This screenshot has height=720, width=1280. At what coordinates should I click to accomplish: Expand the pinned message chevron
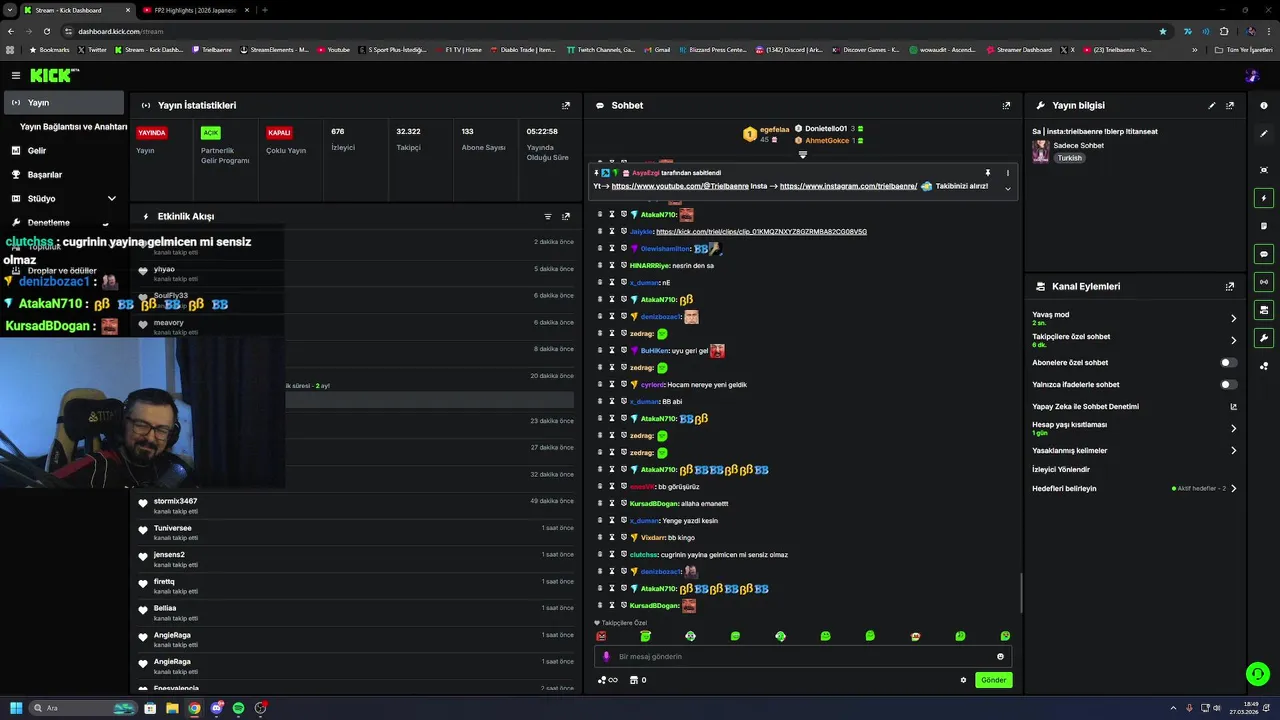coord(1007,188)
